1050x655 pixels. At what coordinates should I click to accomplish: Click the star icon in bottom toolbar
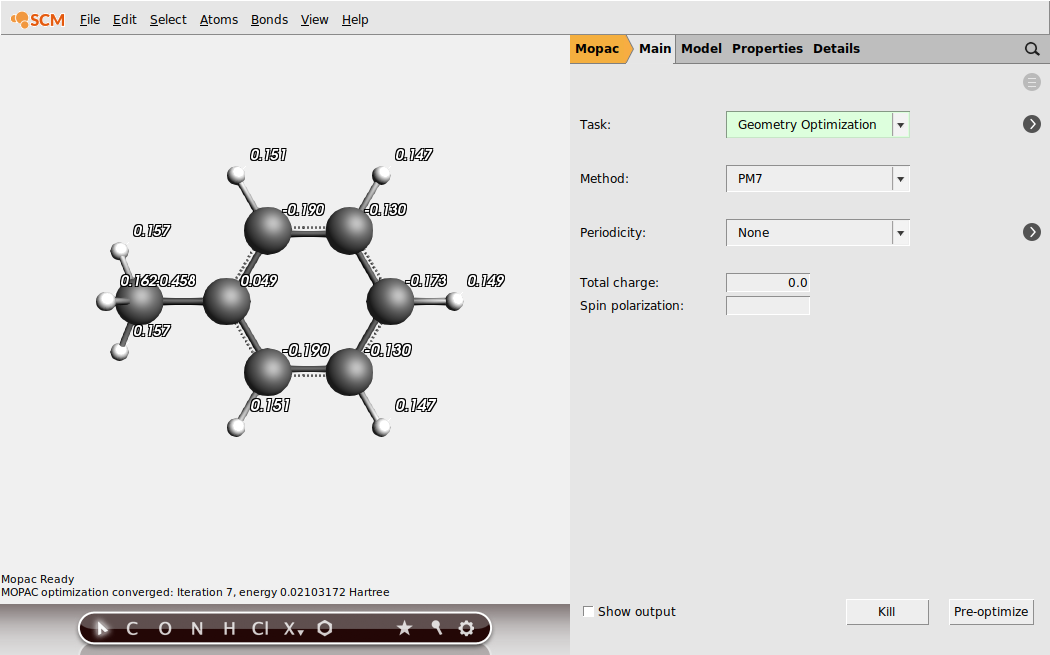coord(404,628)
